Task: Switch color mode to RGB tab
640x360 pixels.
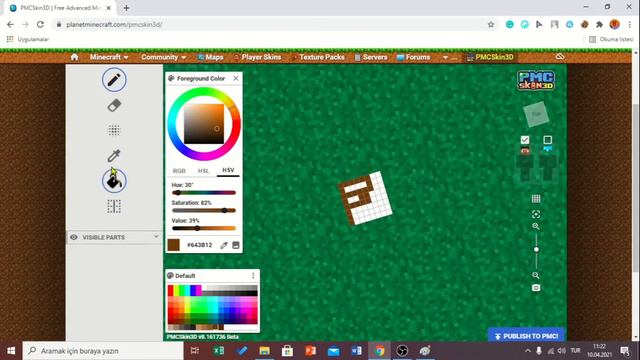Action: 179,171
